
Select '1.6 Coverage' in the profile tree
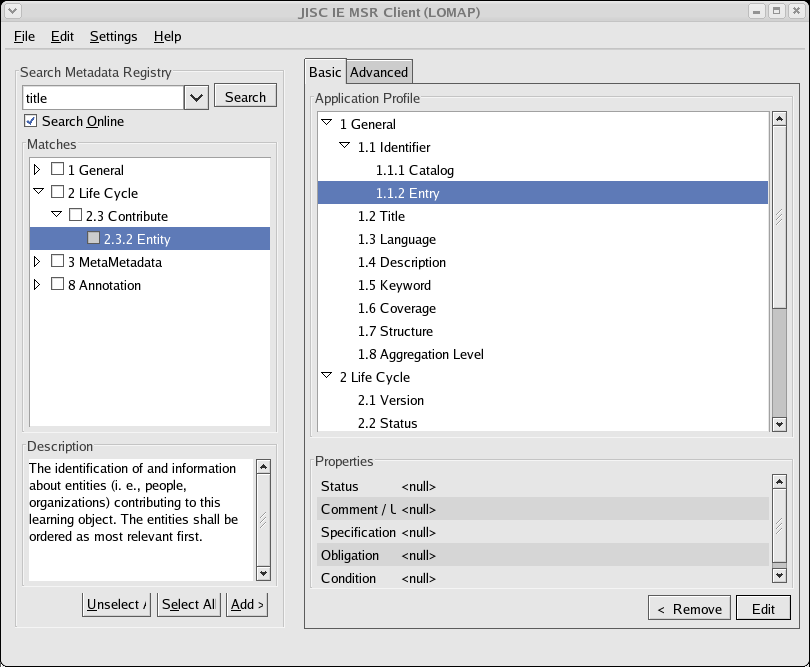pyautogui.click(x=543, y=308)
